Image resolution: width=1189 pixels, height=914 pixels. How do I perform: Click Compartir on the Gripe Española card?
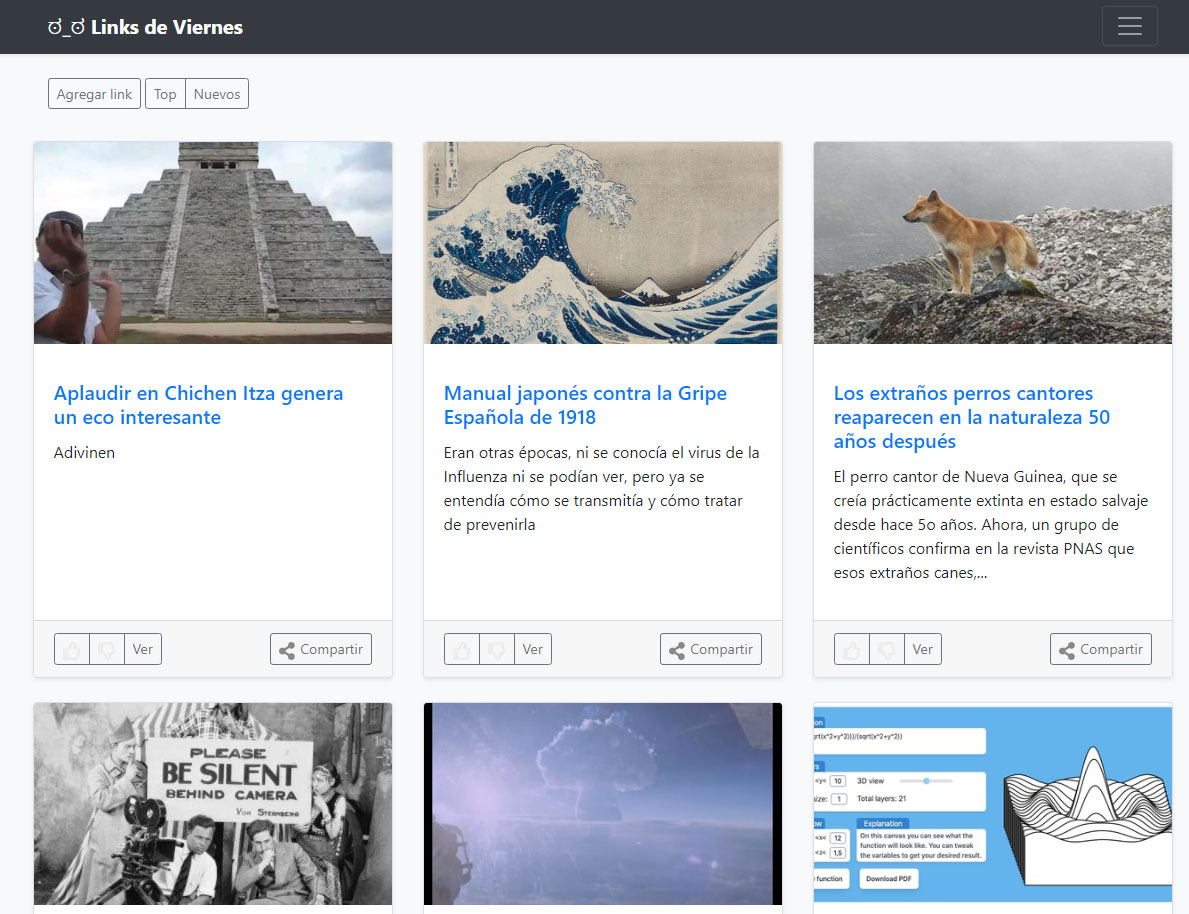(711, 649)
